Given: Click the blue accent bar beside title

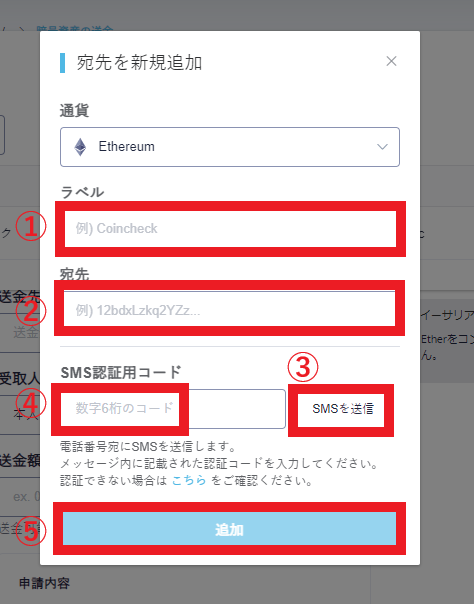Looking at the screenshot, I should 62,63.
